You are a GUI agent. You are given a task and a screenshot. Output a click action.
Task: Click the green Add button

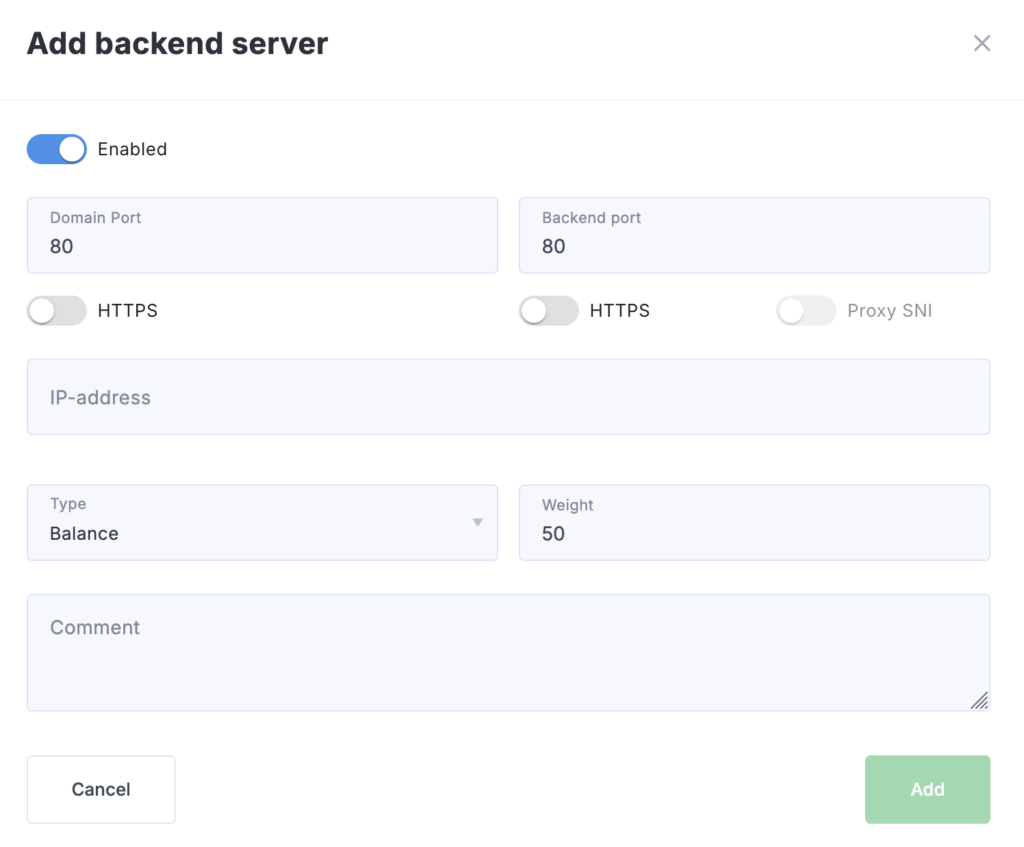pos(927,789)
